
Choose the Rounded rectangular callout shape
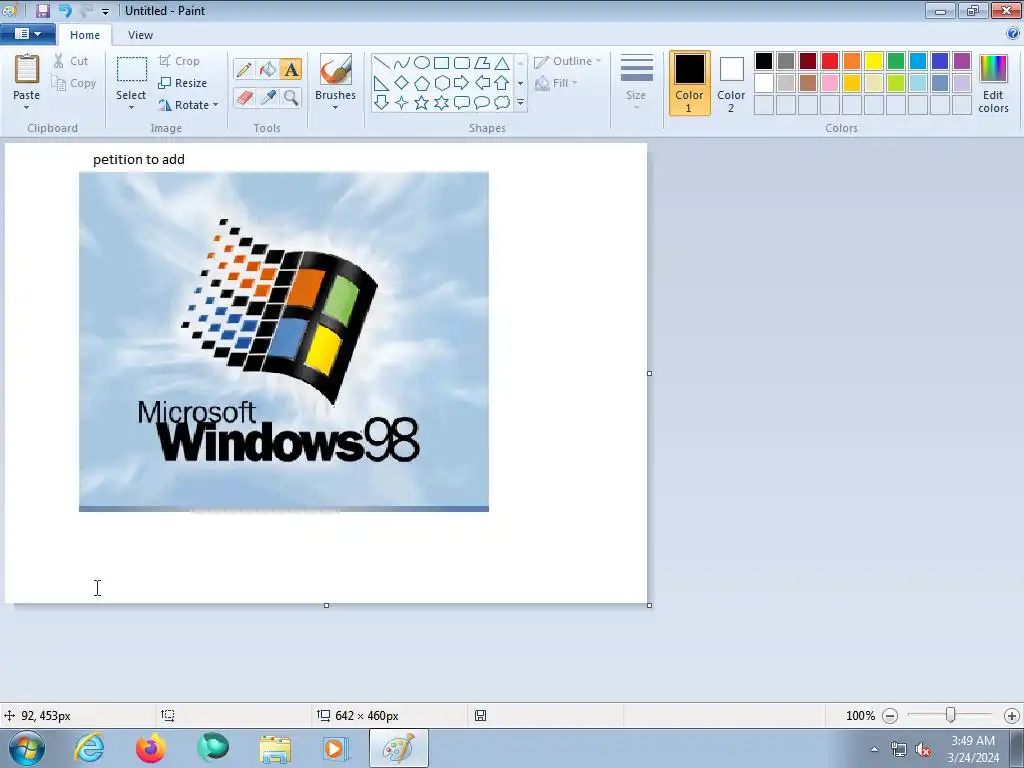462,103
